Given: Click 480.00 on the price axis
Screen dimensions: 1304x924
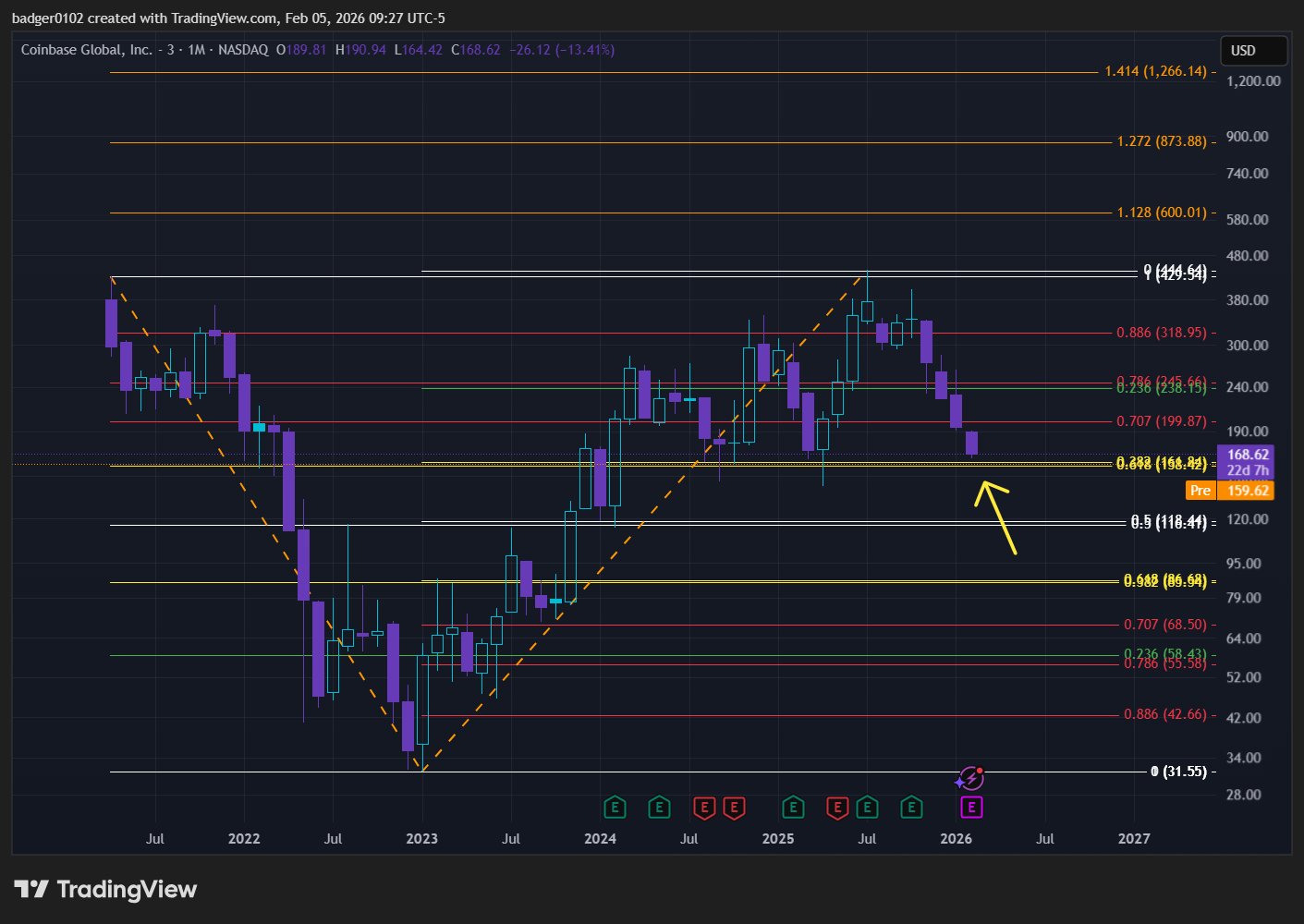Looking at the screenshot, I should point(1247,256).
